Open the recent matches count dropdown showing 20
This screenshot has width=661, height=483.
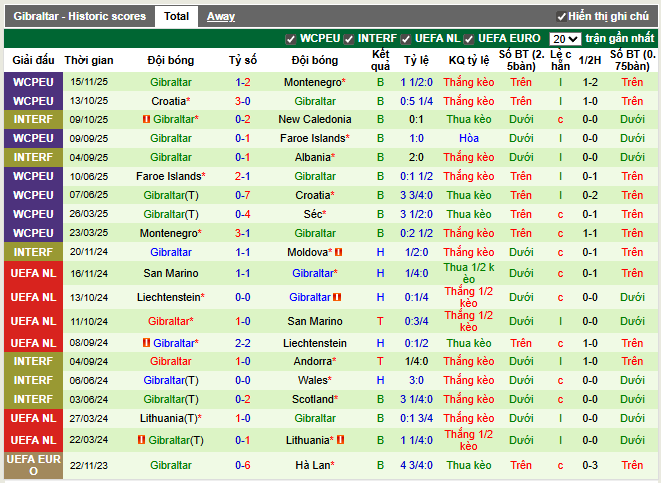[x=565, y=39]
